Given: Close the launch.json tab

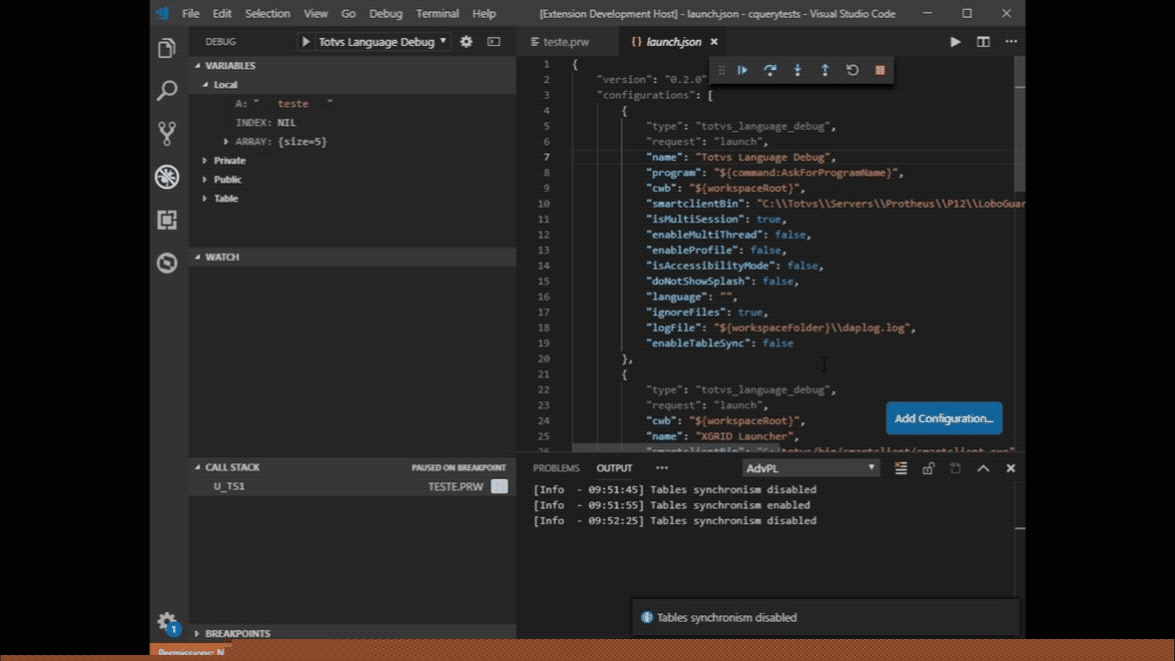Looking at the screenshot, I should (x=714, y=42).
